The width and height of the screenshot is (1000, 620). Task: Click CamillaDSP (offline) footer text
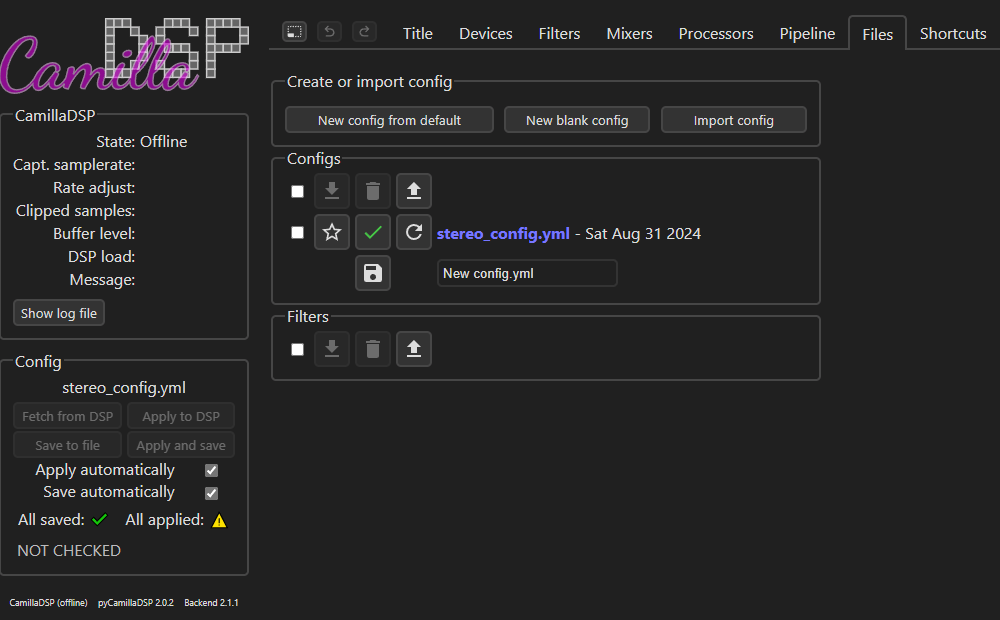(x=48, y=603)
